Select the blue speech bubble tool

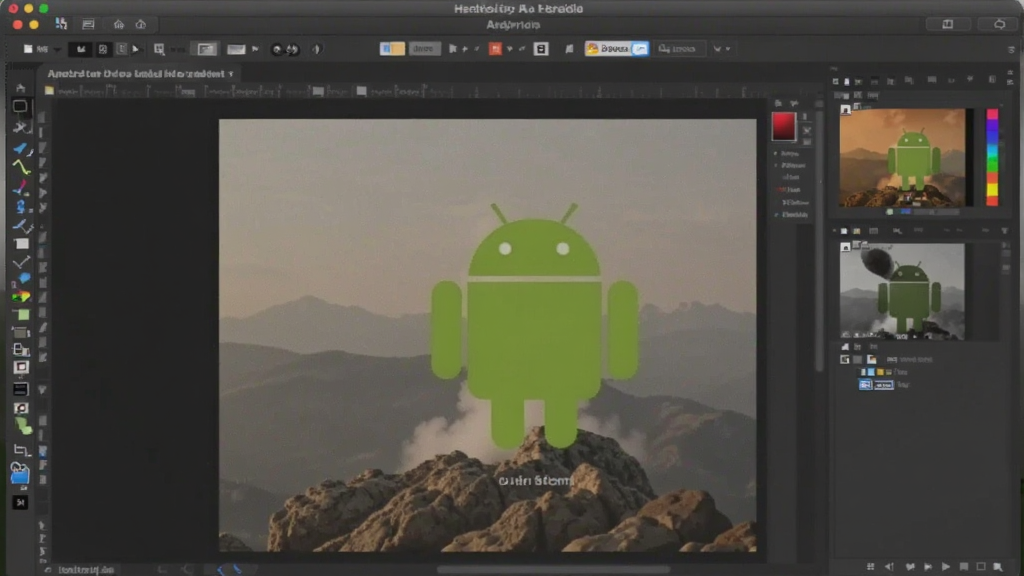pyautogui.click(x=24, y=279)
